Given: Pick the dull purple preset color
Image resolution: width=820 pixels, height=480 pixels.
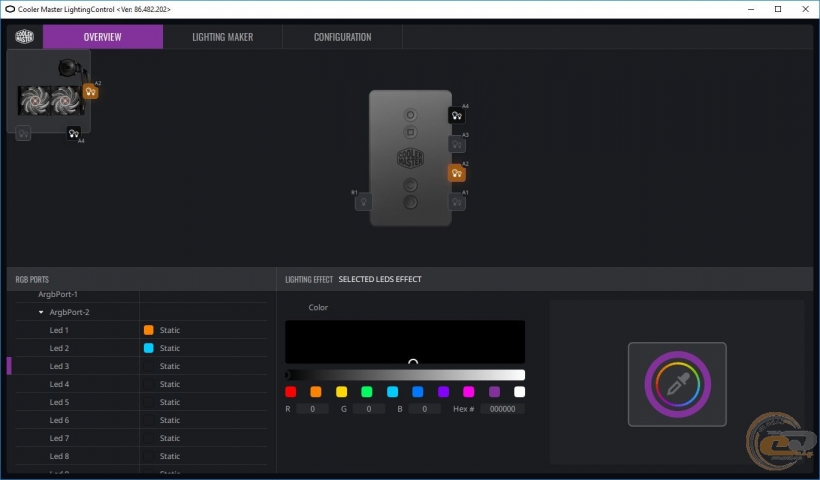Looking at the screenshot, I should point(494,392).
